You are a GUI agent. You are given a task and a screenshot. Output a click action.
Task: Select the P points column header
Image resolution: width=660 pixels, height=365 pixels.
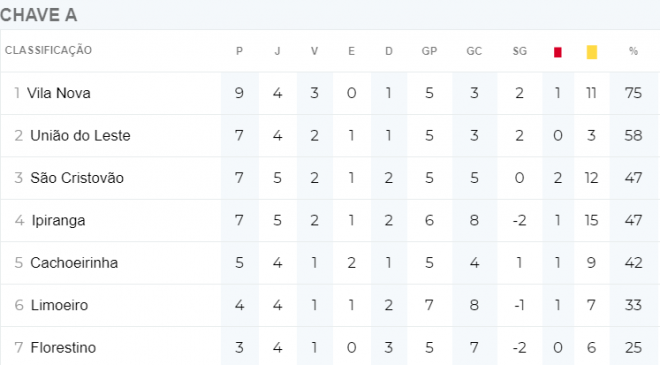(239, 51)
